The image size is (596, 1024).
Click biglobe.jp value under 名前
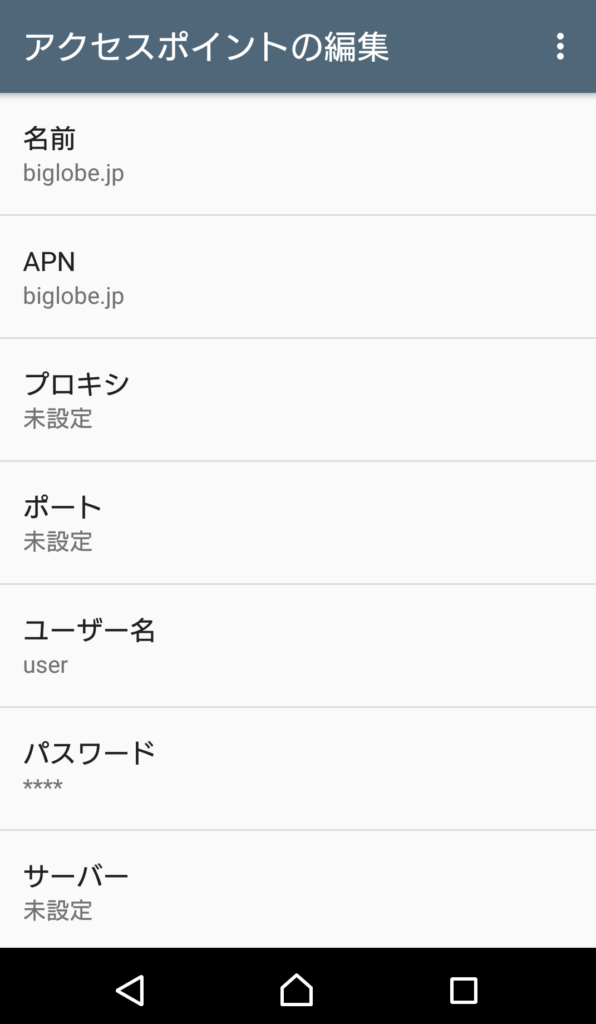[74, 174]
